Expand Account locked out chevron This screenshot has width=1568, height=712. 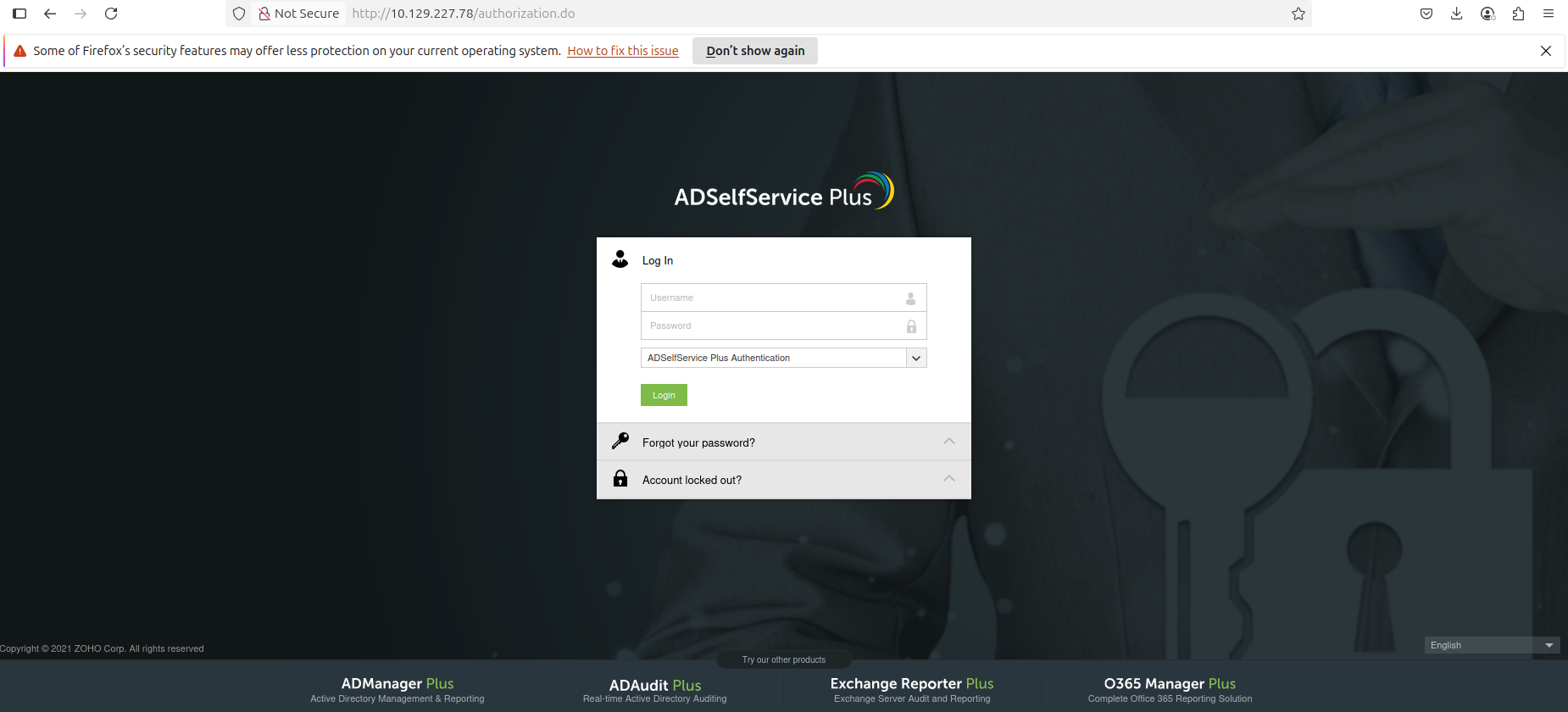[x=949, y=478]
